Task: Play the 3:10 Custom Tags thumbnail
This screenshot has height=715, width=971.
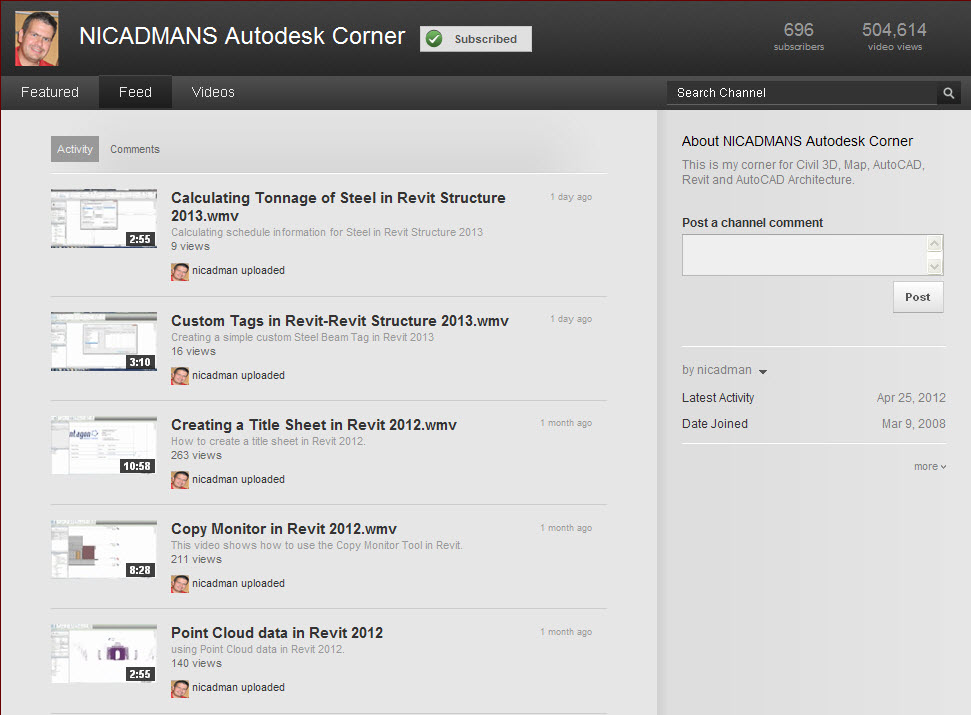Action: click(103, 342)
